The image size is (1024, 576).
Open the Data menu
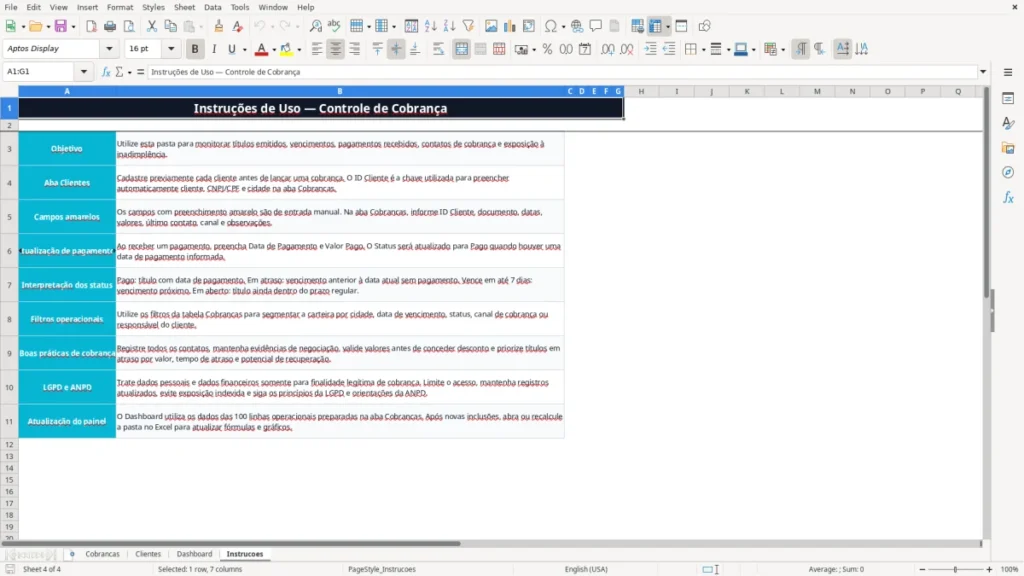pos(212,7)
